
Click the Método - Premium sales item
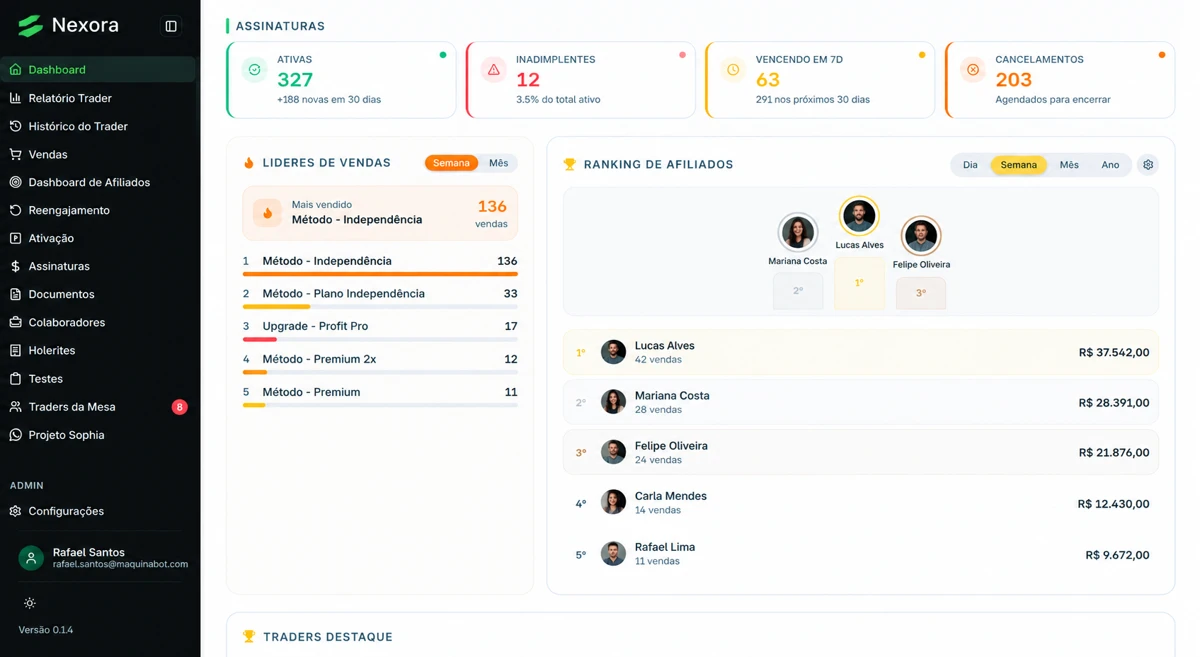(x=380, y=395)
